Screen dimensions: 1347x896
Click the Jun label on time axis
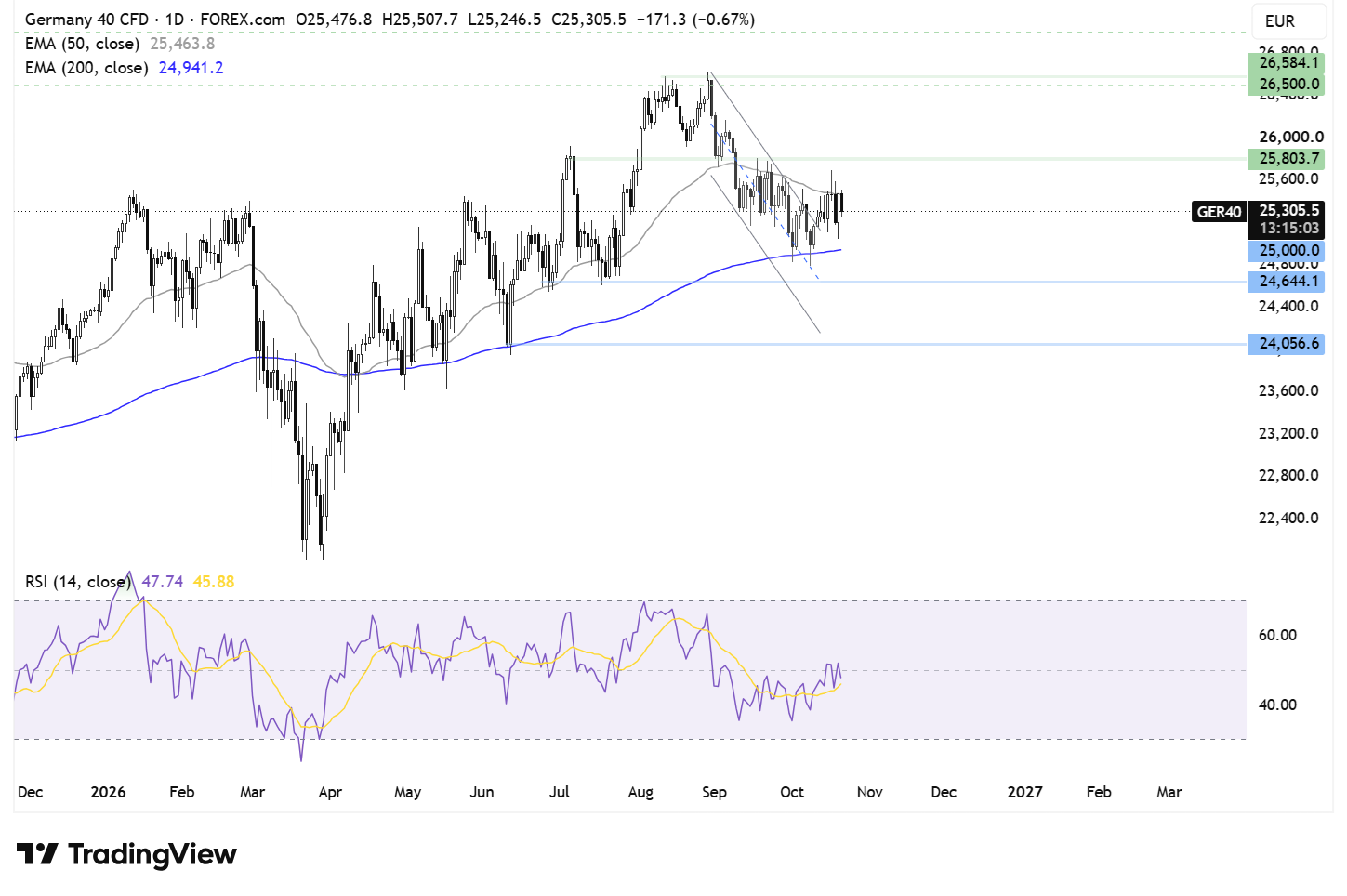pyautogui.click(x=482, y=793)
